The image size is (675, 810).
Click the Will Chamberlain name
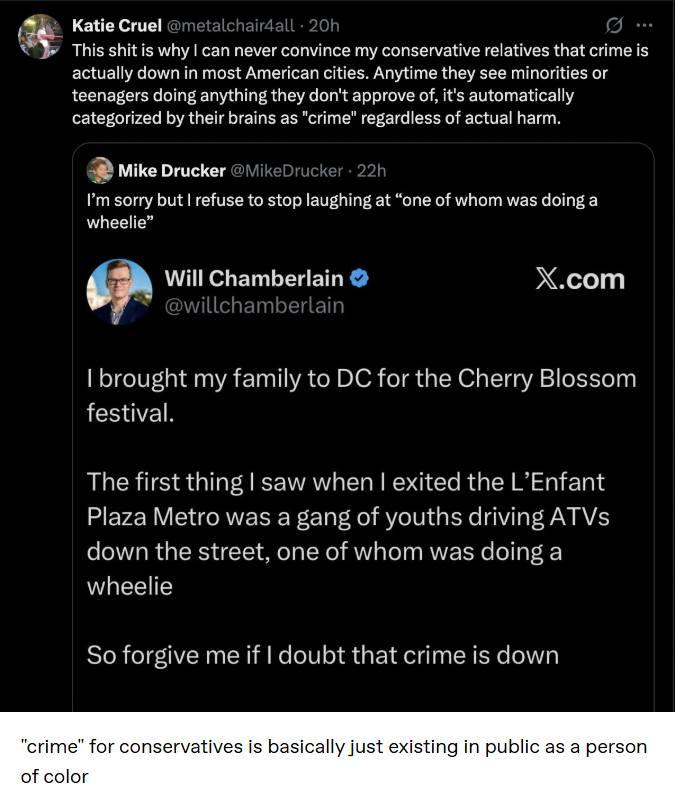click(253, 279)
